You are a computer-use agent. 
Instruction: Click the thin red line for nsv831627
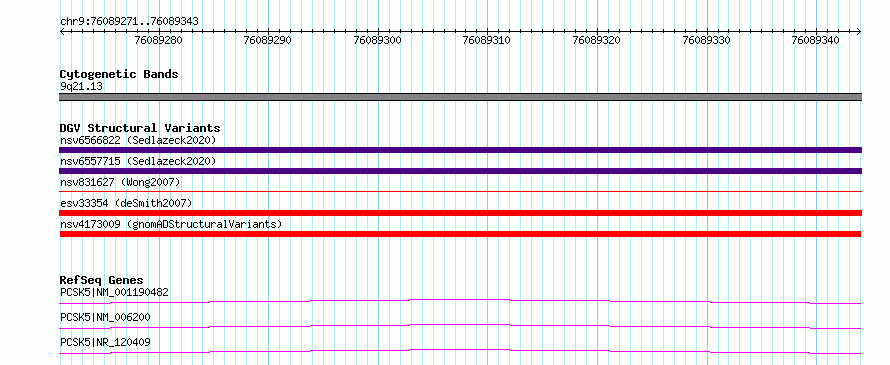coord(460,192)
